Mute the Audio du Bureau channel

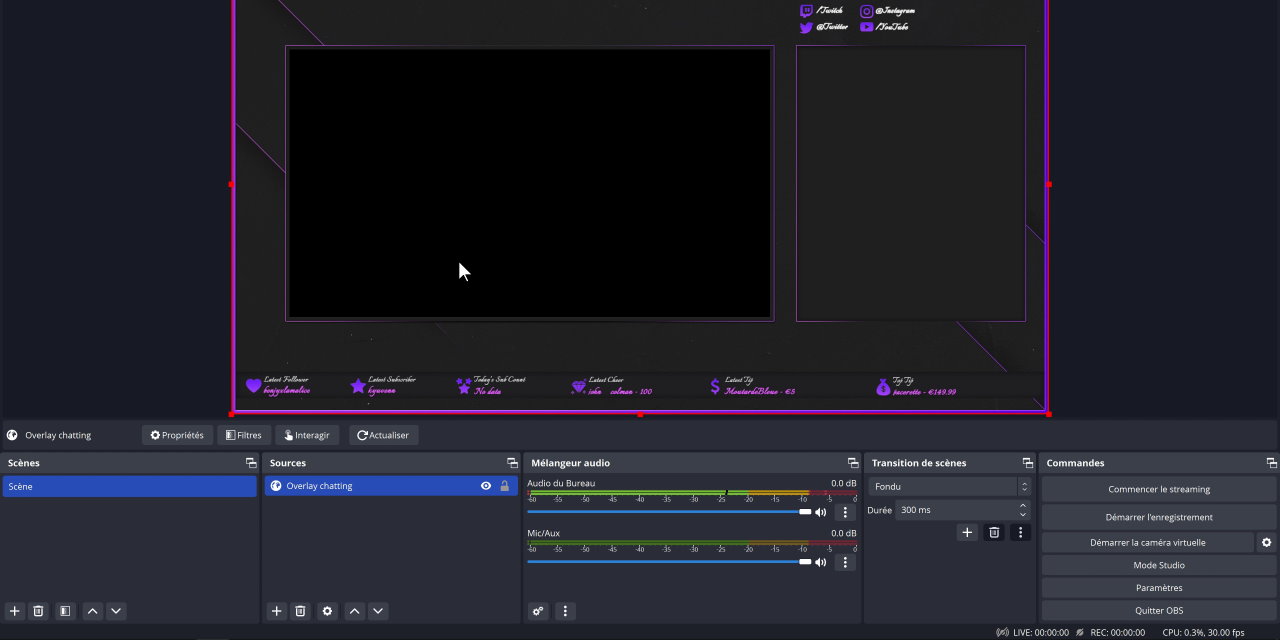(x=821, y=512)
